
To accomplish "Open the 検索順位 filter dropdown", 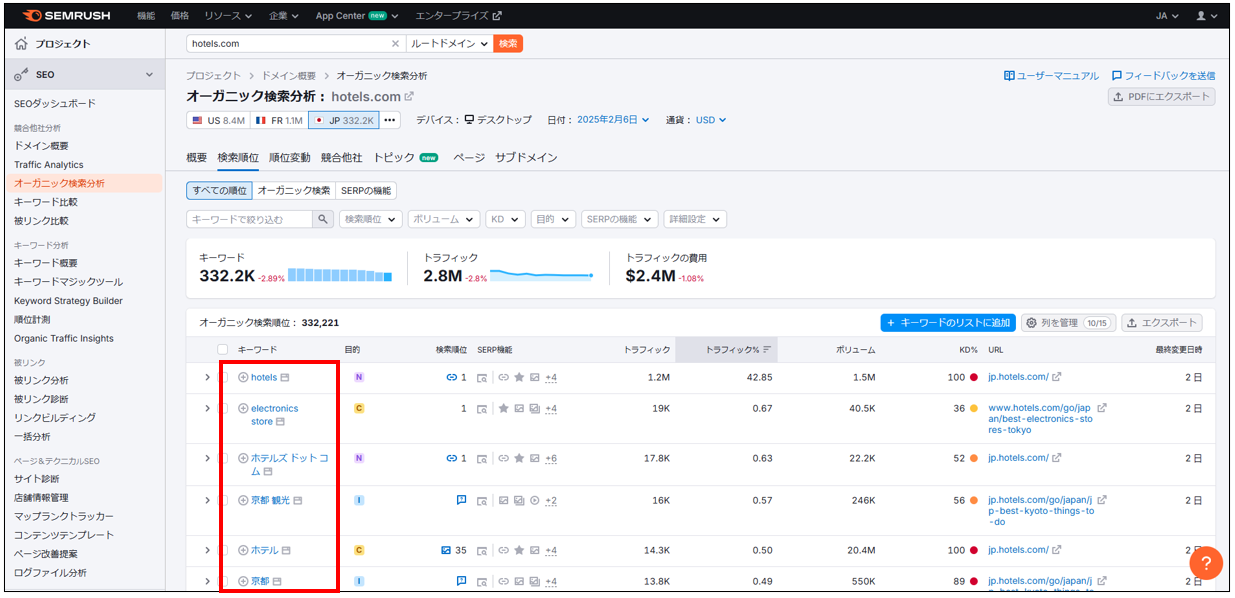I will tap(370, 219).
